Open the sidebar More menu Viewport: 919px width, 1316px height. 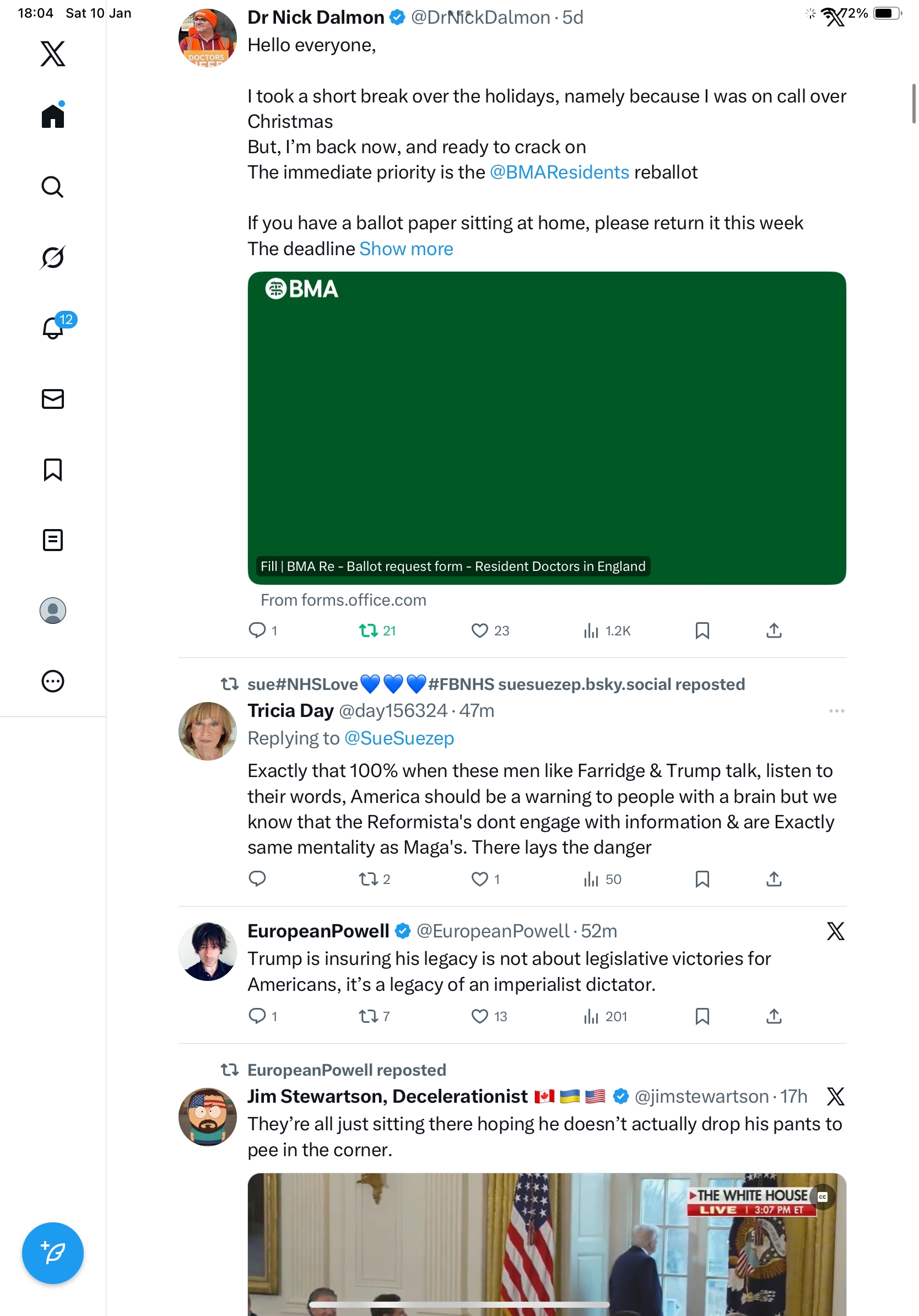53,682
